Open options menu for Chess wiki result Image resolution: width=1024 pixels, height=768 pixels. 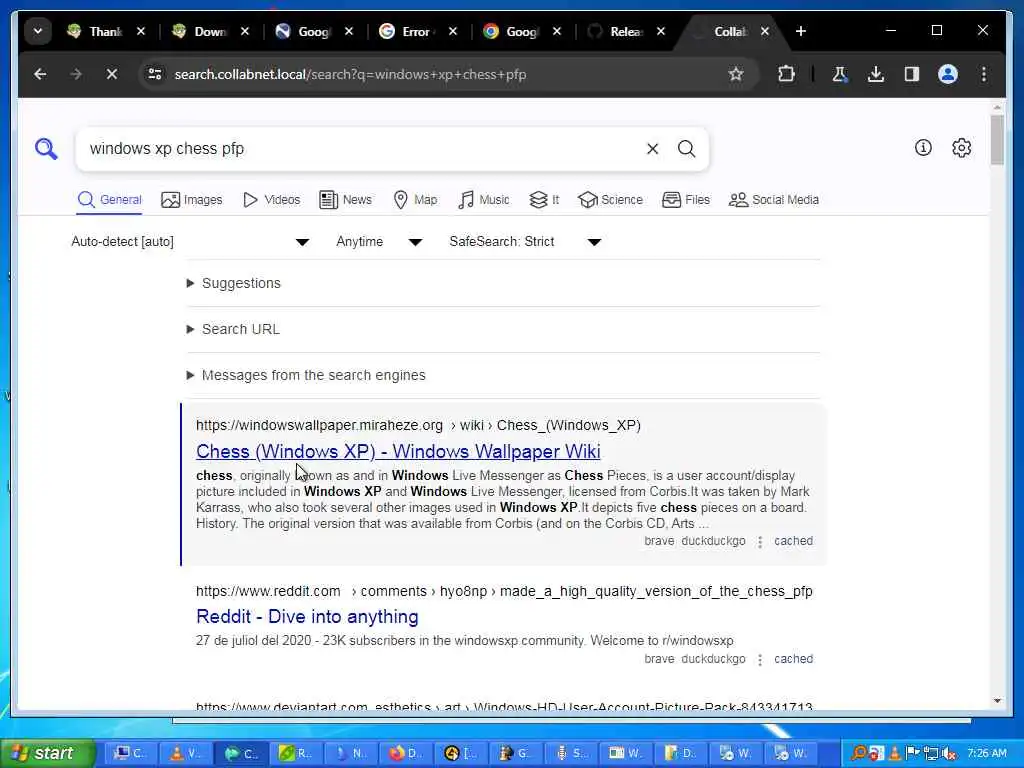760,541
